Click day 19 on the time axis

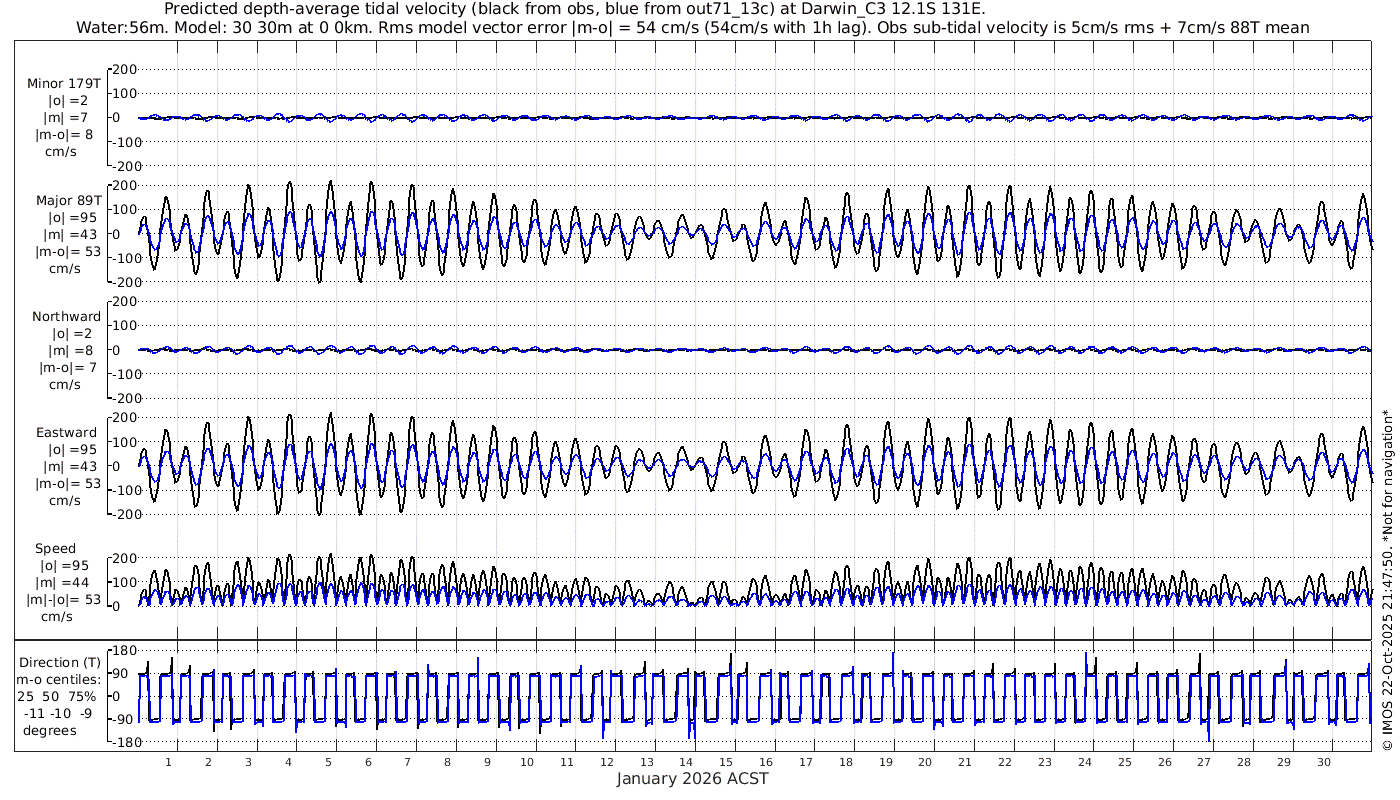click(x=886, y=762)
